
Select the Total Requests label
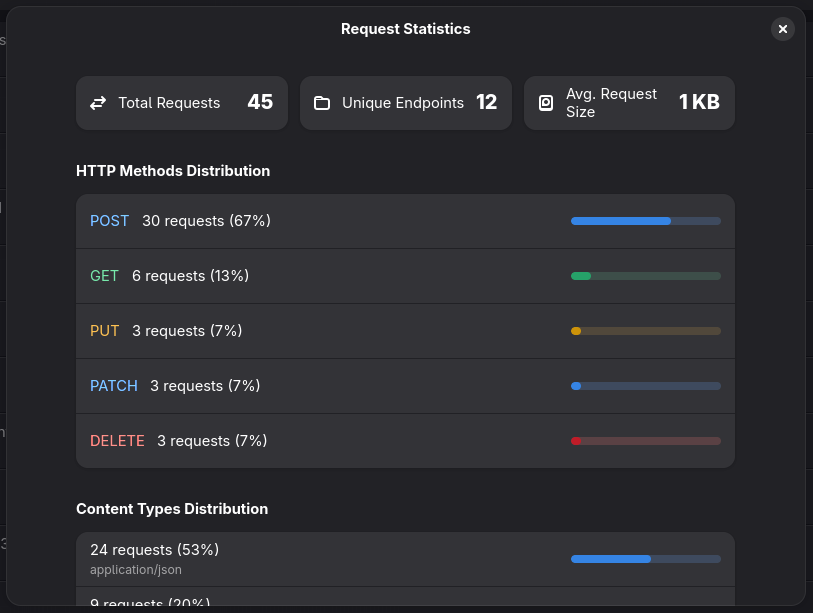click(x=169, y=103)
